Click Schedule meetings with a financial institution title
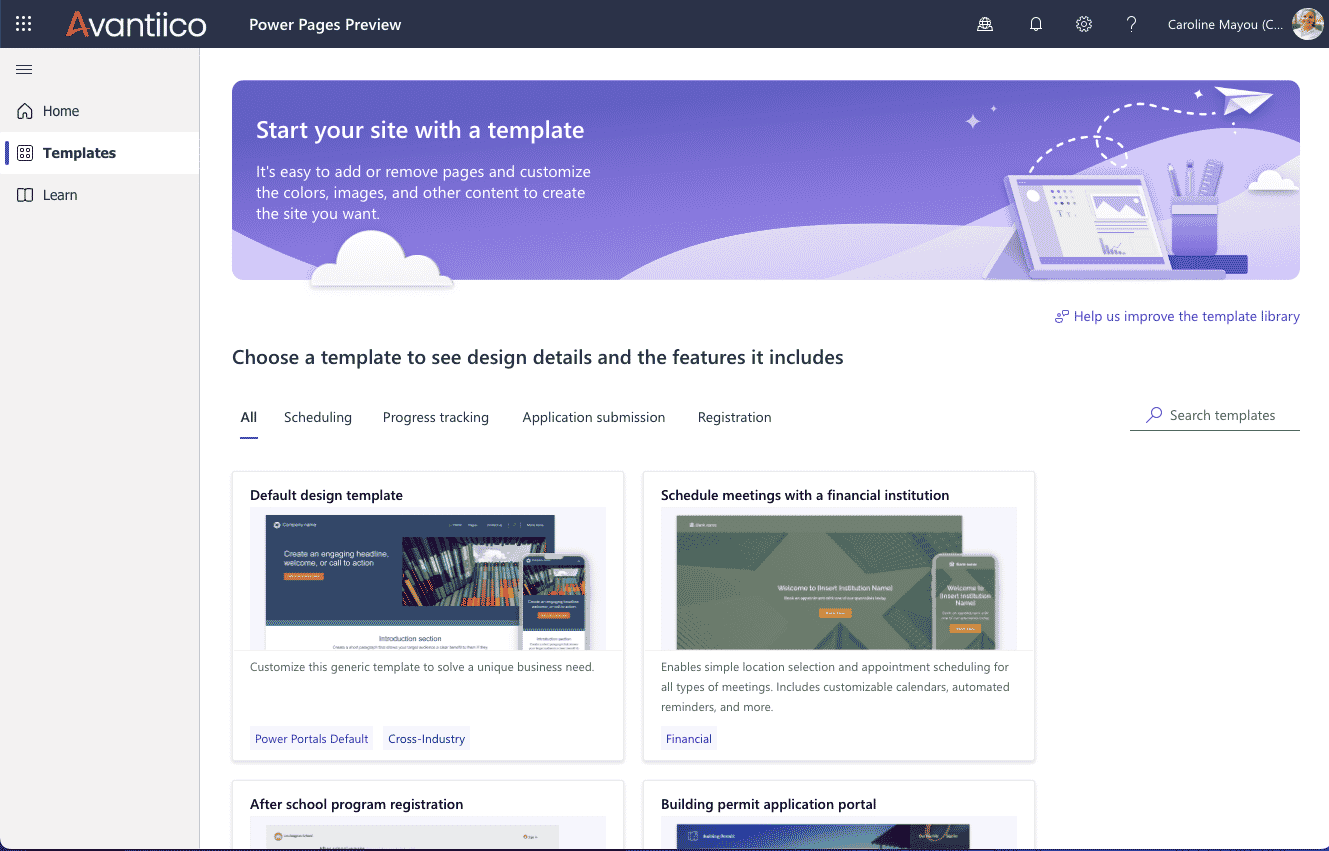This screenshot has width=1329, height=851. click(805, 495)
